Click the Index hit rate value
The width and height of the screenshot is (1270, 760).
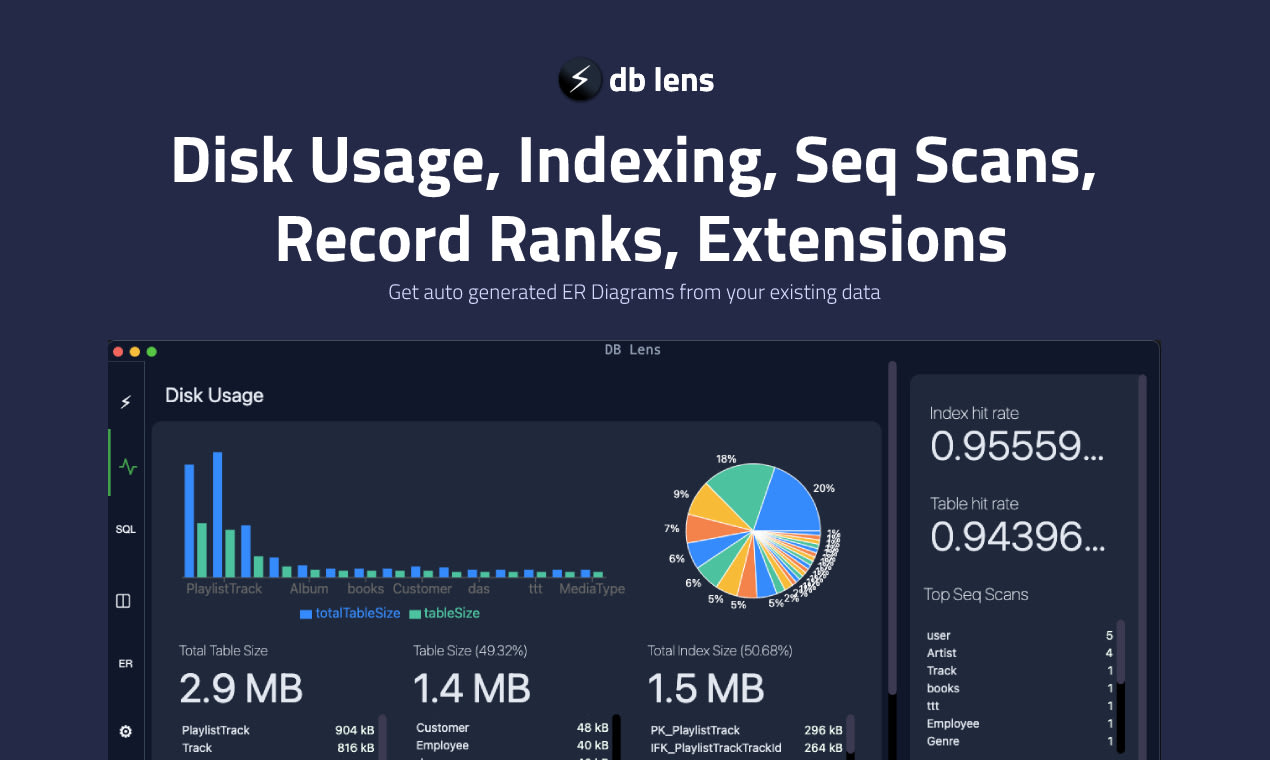tap(1017, 448)
